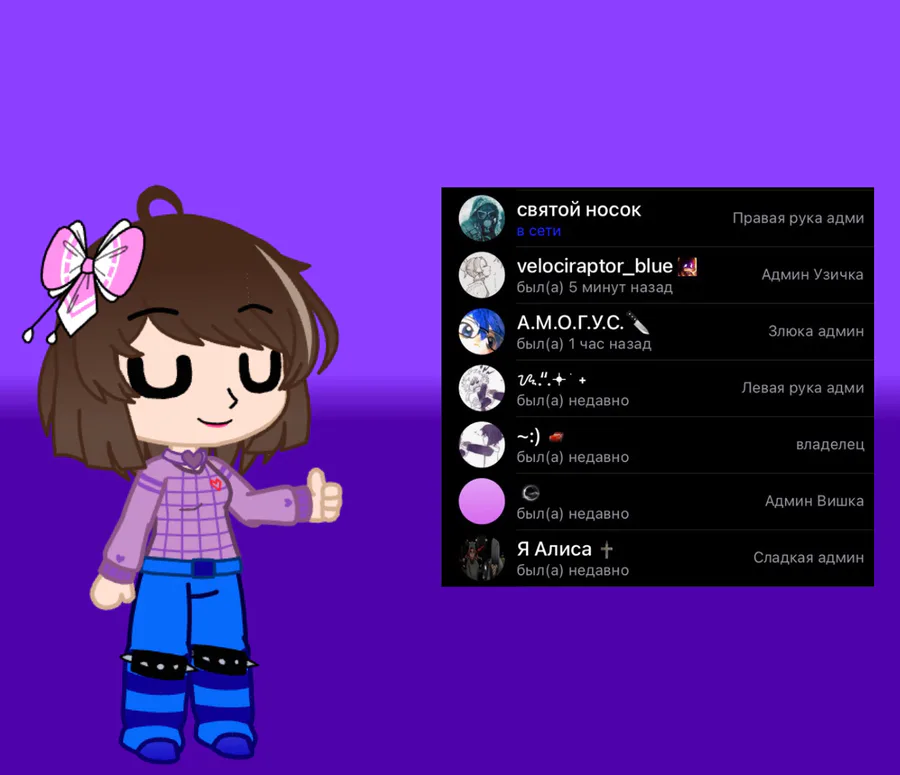Click knife emoji next to А.М.О.Г.У.С.
The height and width of the screenshot is (775, 900).
pos(638,323)
